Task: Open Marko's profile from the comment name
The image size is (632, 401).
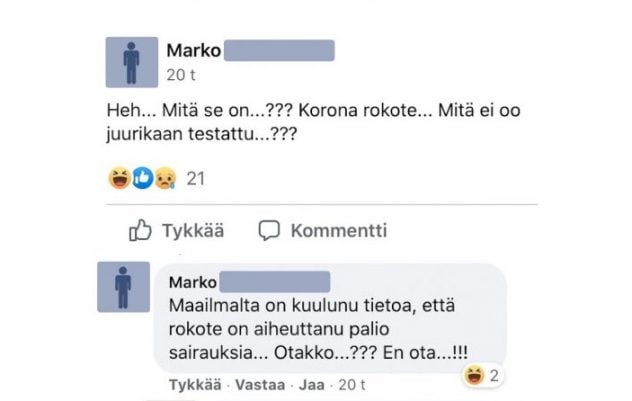Action: (193, 282)
